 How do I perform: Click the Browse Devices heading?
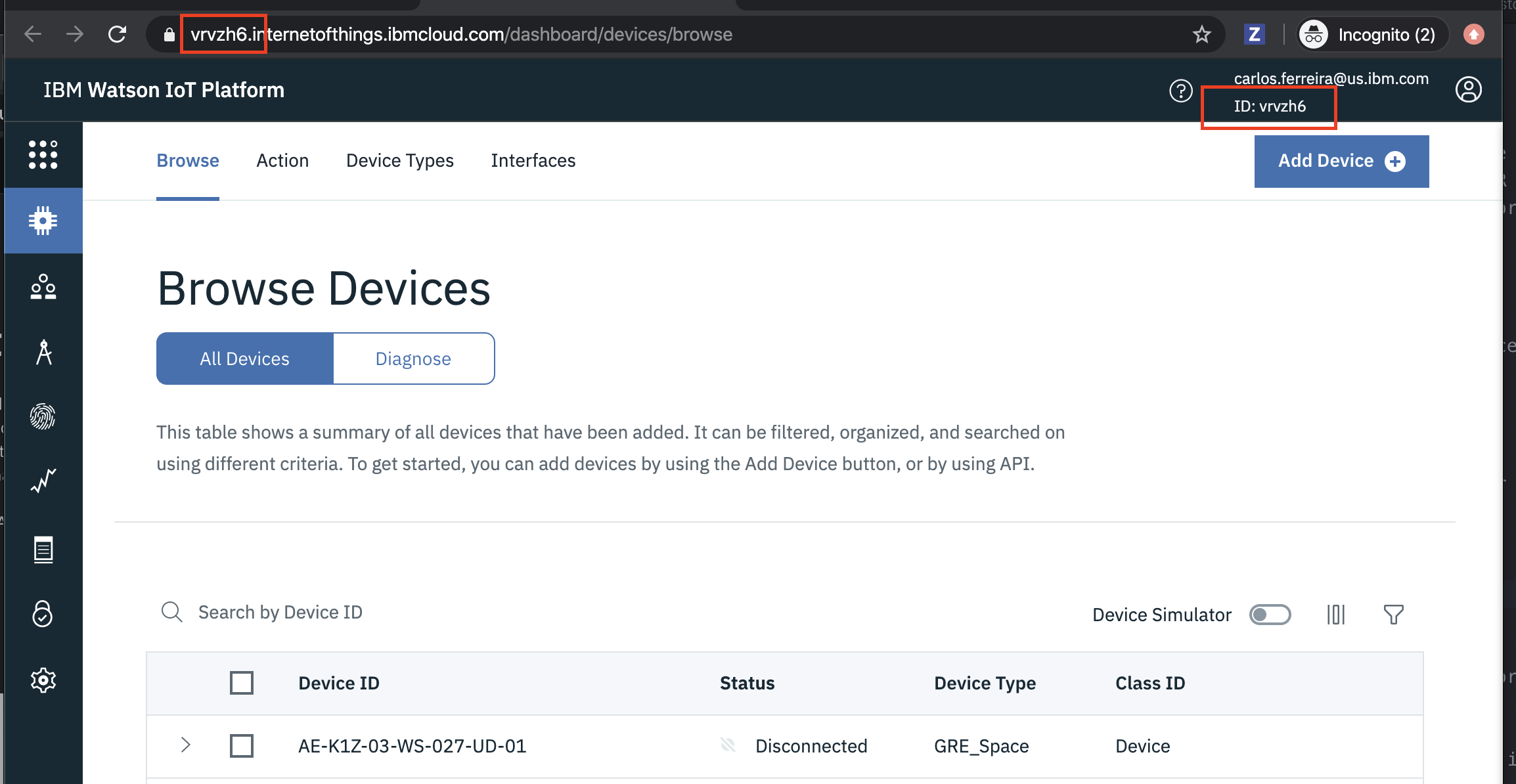click(x=324, y=289)
